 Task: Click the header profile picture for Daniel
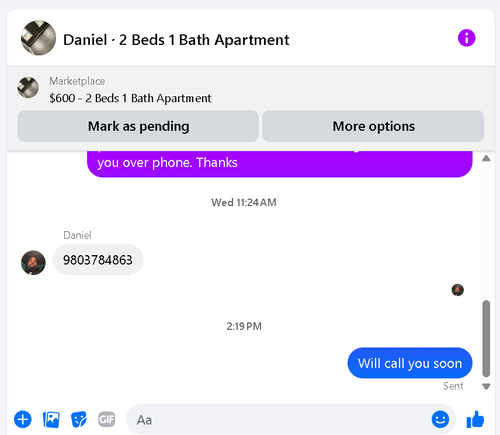pyautogui.click(x=38, y=38)
